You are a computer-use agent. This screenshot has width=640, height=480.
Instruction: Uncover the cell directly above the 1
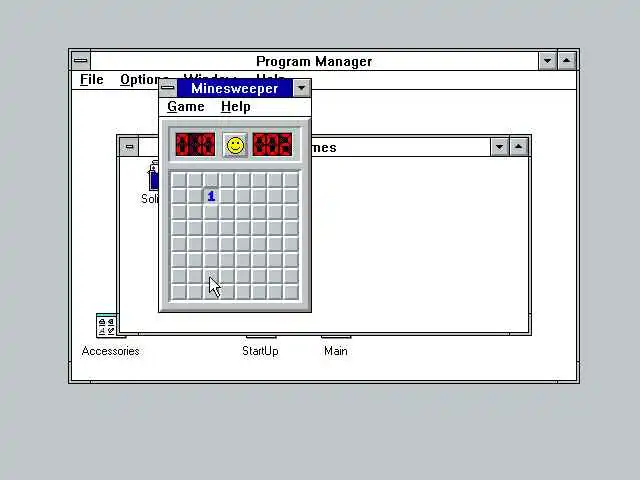(x=211, y=180)
